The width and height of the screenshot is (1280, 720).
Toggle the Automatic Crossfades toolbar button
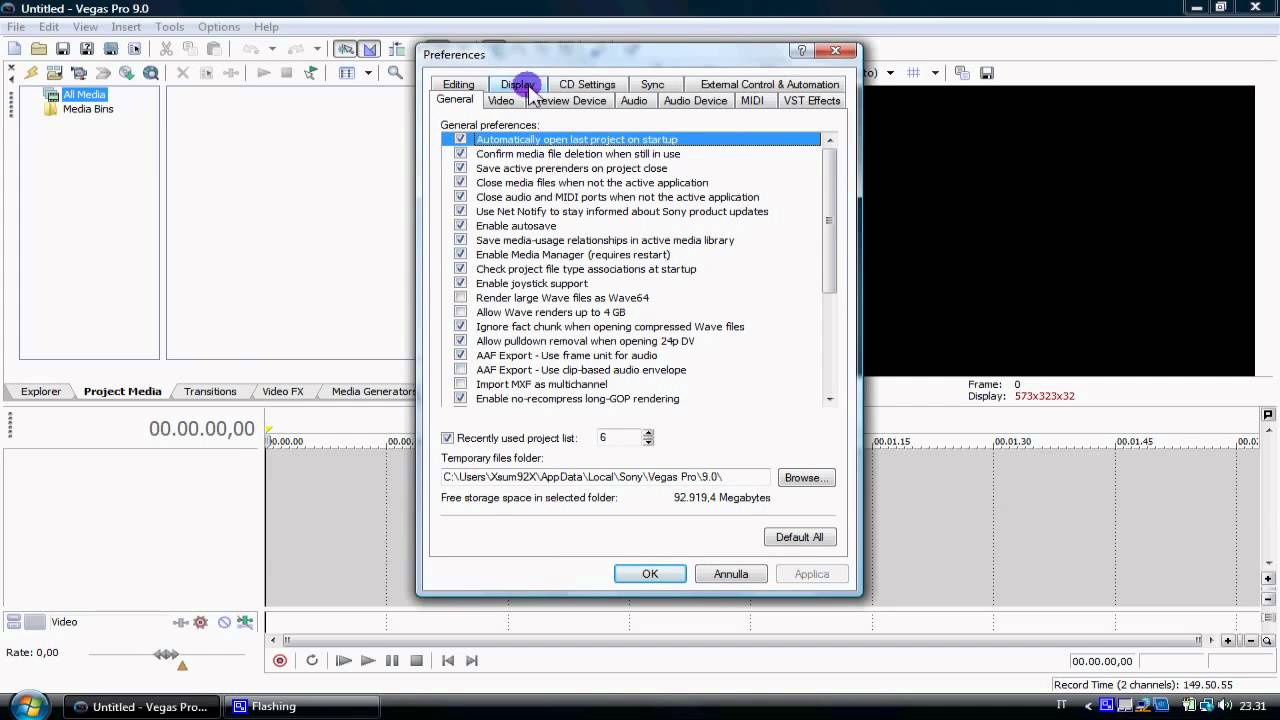point(370,48)
